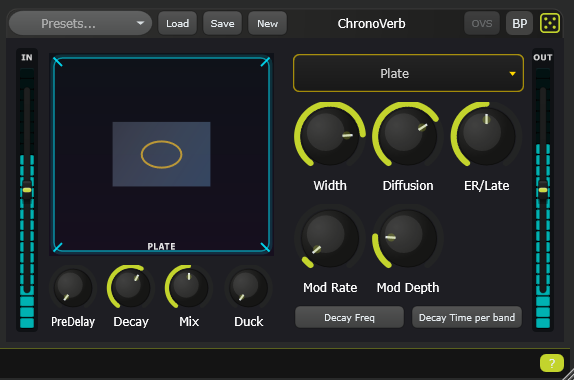
Task: Click the Duck knob
Action: 249,287
